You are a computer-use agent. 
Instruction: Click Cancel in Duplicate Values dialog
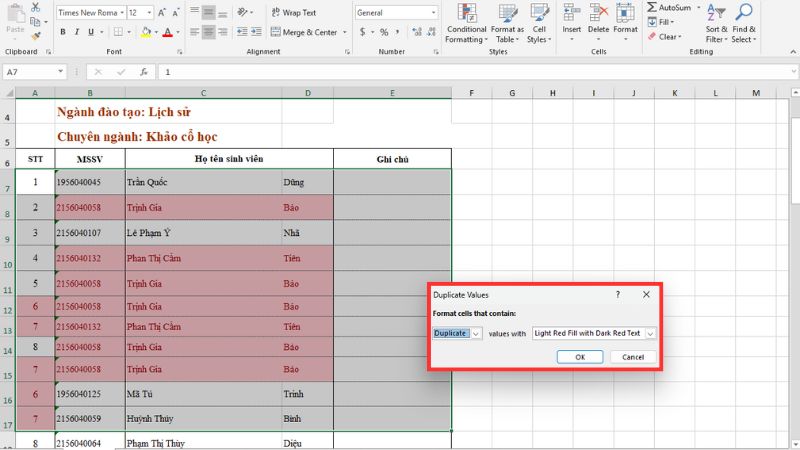click(x=632, y=356)
